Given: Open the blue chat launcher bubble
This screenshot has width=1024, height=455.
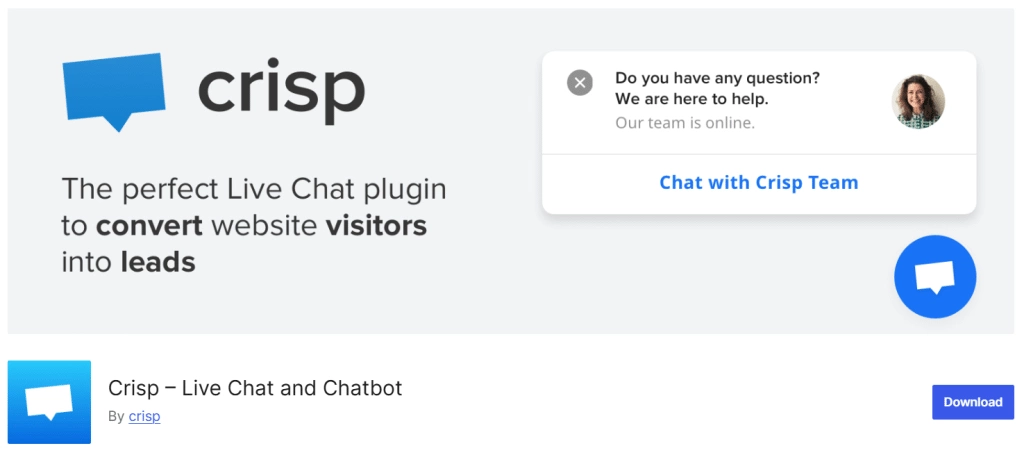Looking at the screenshot, I should coord(935,277).
